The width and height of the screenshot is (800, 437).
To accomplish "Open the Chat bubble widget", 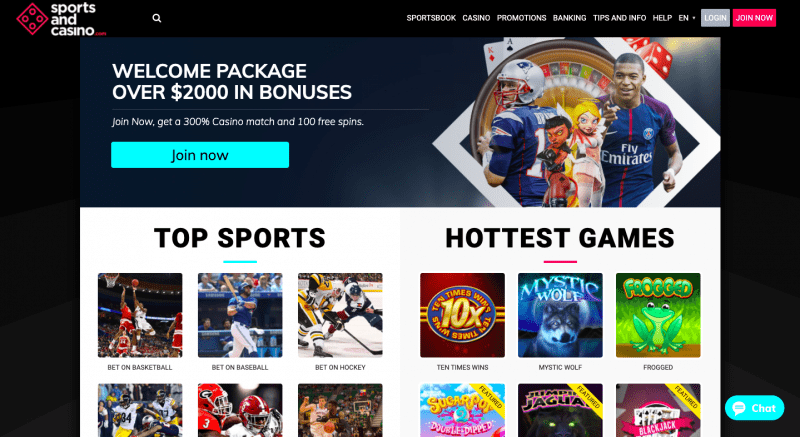I will pos(754,408).
